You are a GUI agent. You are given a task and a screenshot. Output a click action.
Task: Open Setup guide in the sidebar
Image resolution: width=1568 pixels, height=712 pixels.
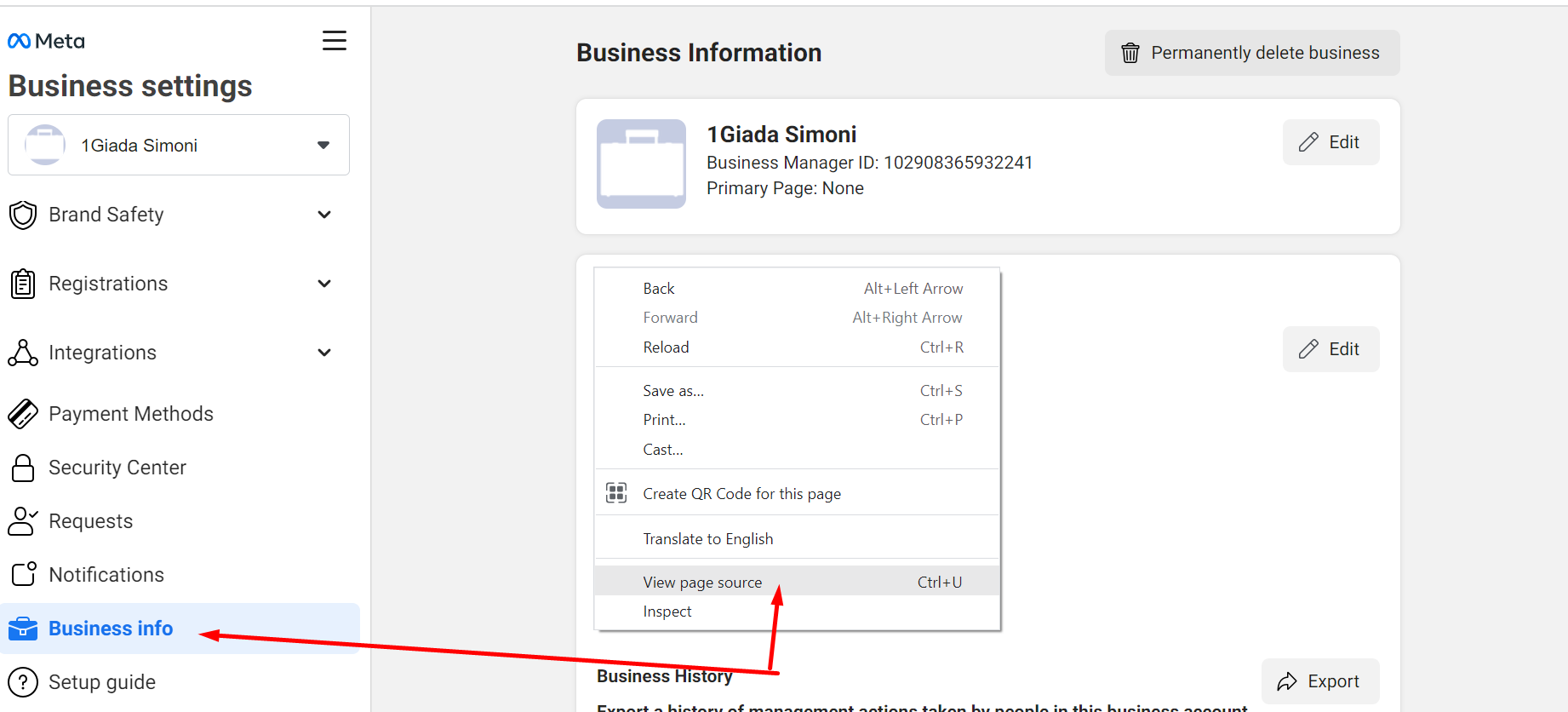click(102, 682)
